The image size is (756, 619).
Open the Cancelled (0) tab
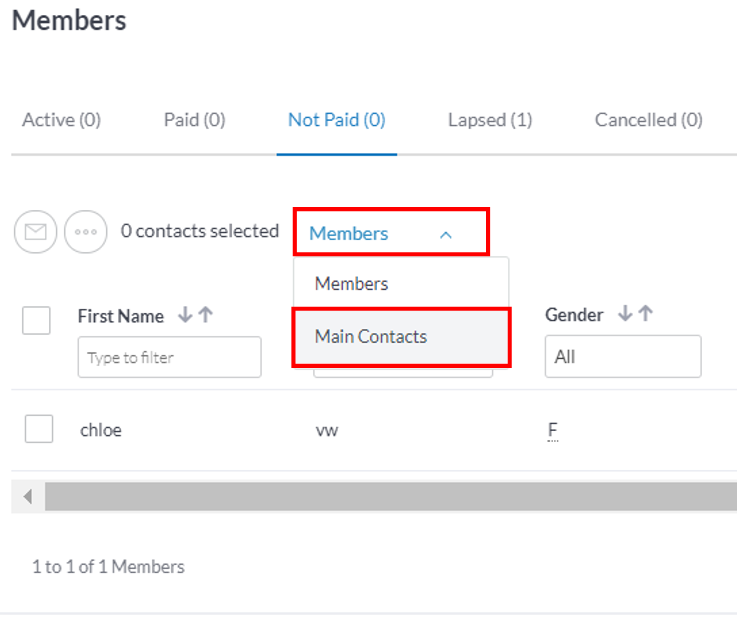point(648,120)
